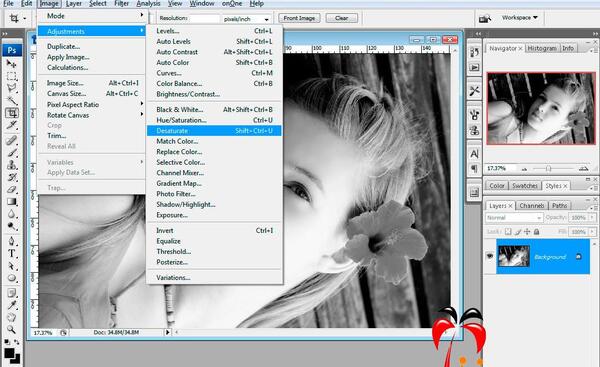Click the Navigator zoom slider handle

(548, 168)
